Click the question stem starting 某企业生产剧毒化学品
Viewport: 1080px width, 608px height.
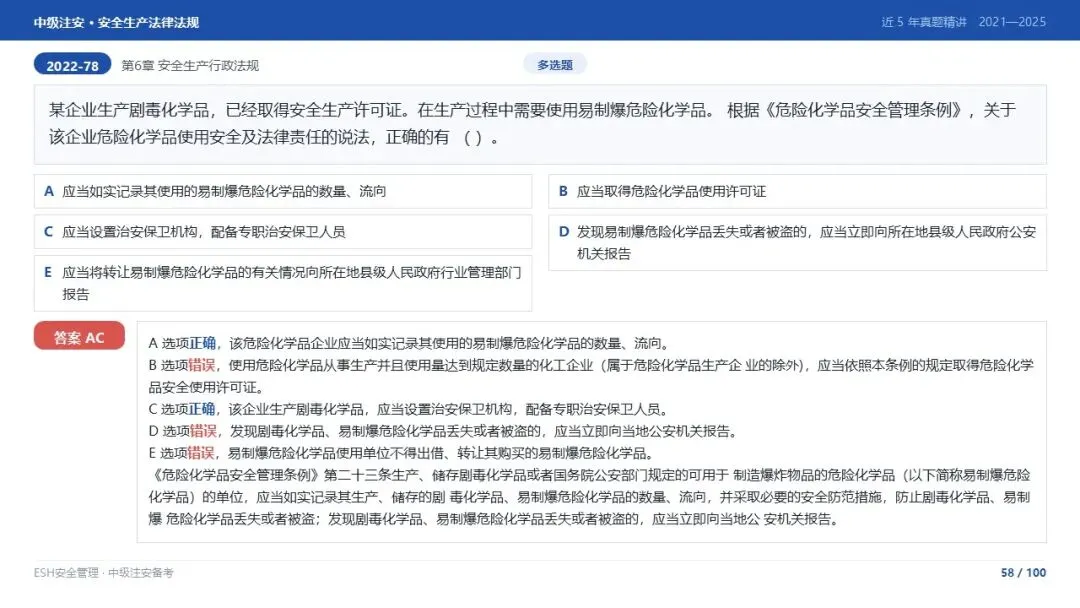[x=540, y=124]
